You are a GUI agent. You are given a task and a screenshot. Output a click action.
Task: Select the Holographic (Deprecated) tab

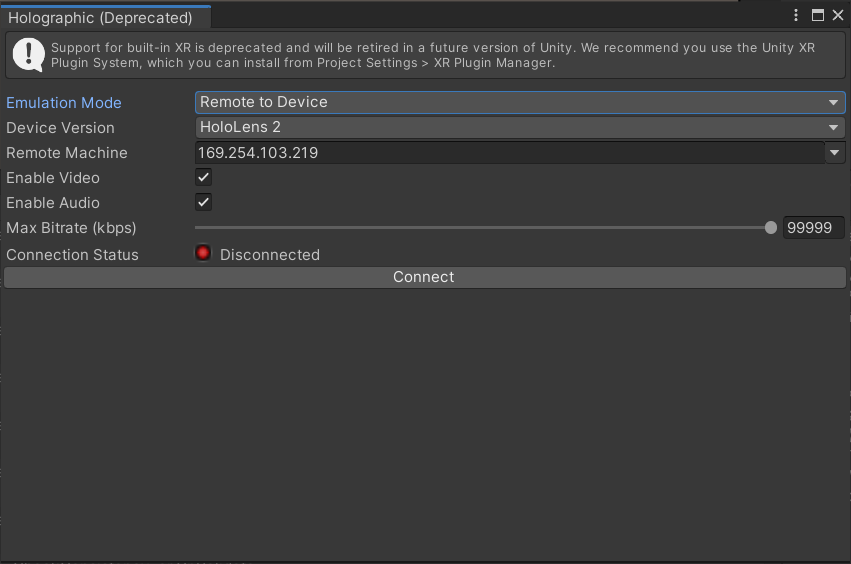click(x=105, y=17)
